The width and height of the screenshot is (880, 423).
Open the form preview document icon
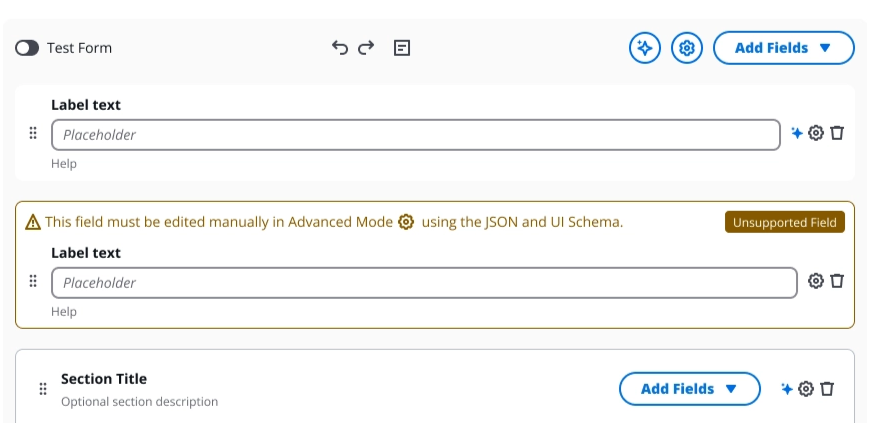[x=402, y=47]
